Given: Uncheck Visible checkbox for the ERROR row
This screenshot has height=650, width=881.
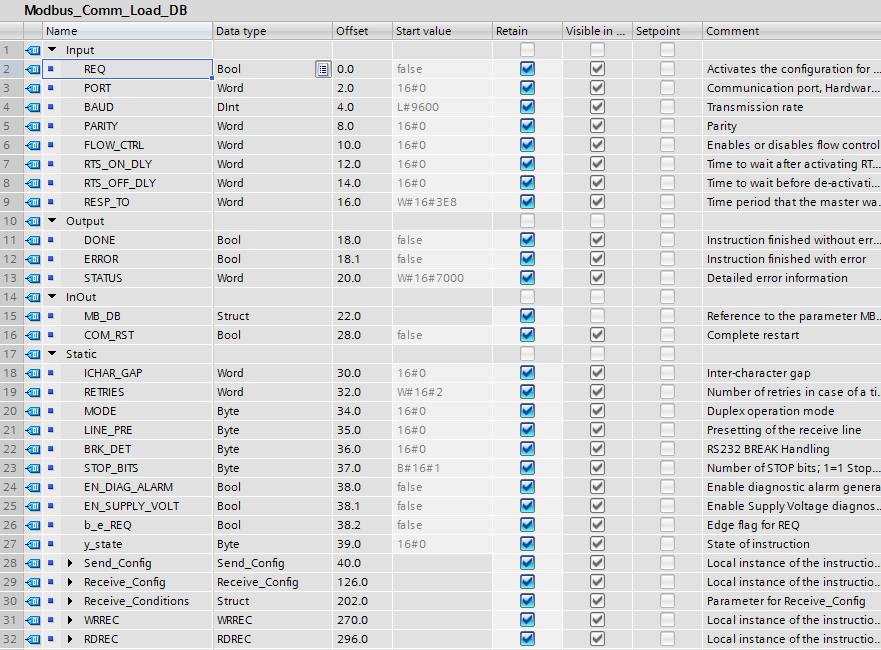Looking at the screenshot, I should [x=597, y=259].
